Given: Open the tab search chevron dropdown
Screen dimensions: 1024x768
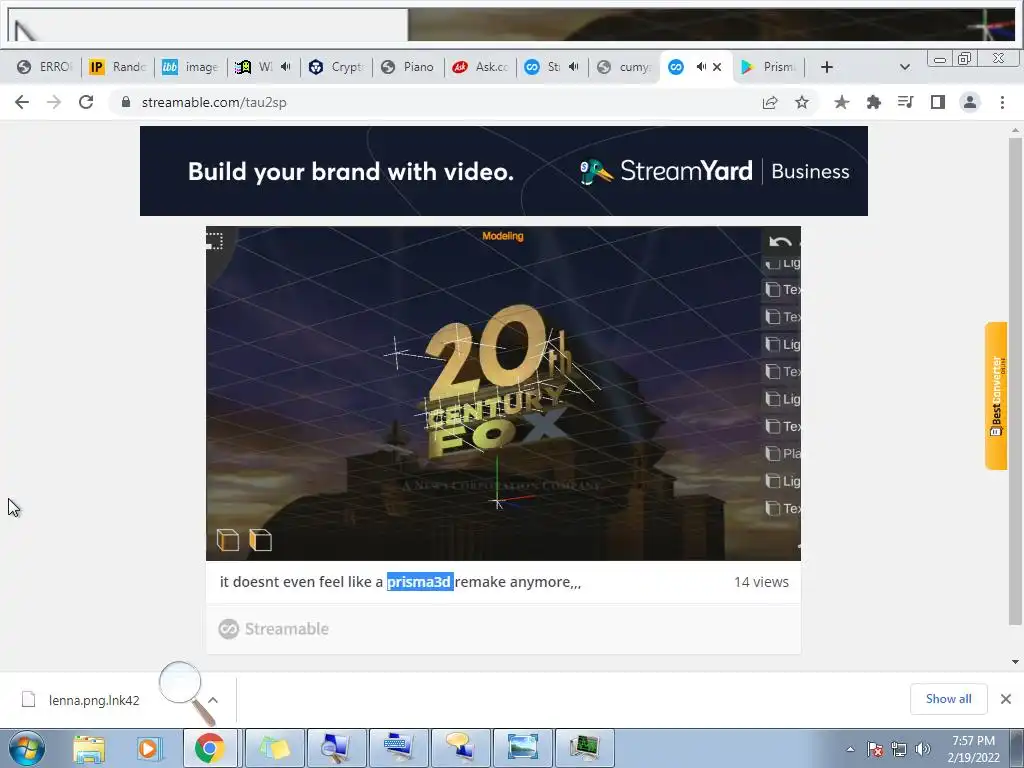Looking at the screenshot, I should [904, 67].
